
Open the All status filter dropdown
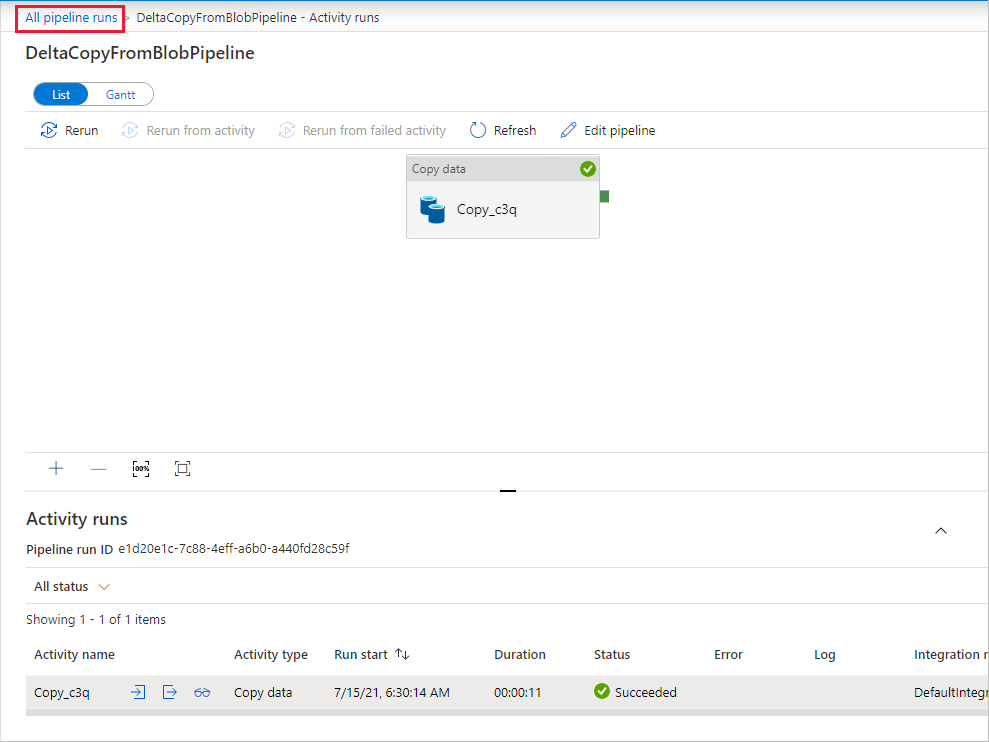pos(72,587)
